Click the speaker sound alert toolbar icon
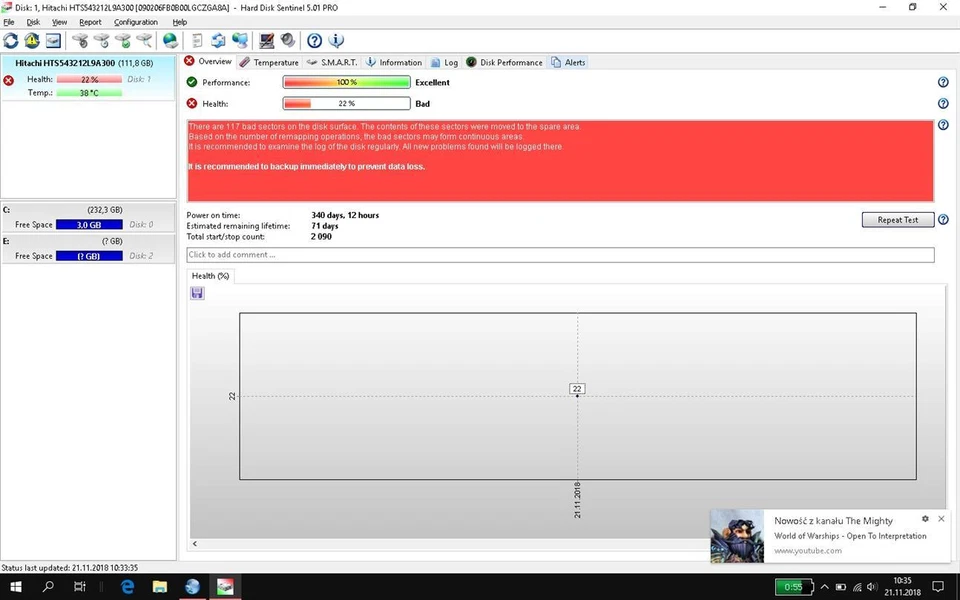Image resolution: width=960 pixels, height=600 pixels. click(x=288, y=41)
